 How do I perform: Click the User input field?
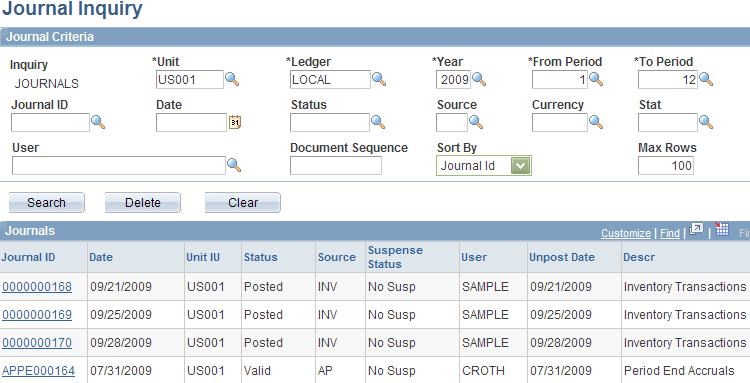click(119, 165)
